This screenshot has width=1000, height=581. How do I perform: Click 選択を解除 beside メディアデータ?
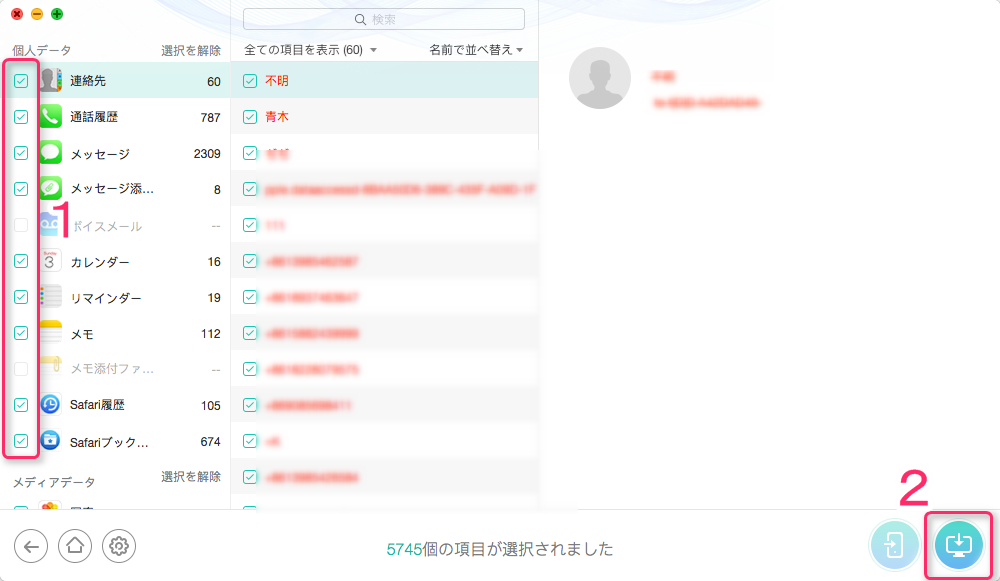click(x=191, y=476)
